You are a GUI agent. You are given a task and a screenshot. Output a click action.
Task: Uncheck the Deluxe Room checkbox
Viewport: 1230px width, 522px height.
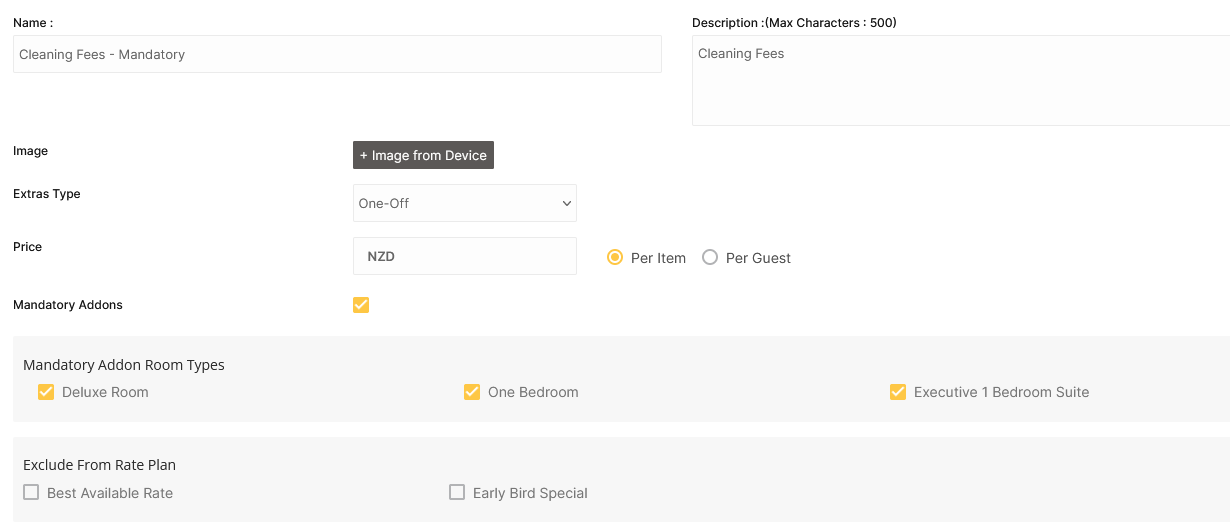coord(46,392)
